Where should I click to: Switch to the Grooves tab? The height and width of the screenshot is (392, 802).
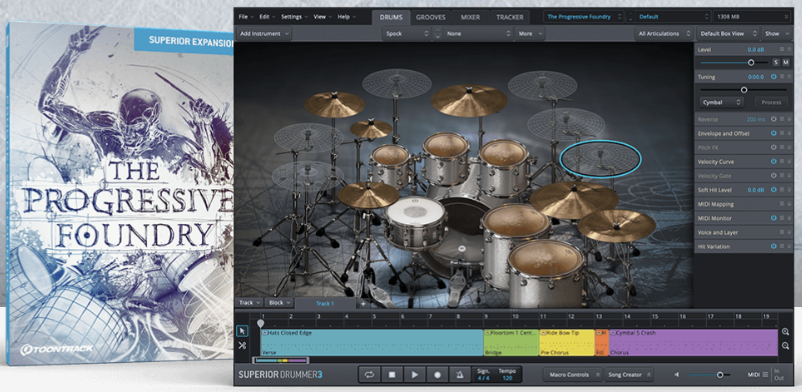(430, 17)
